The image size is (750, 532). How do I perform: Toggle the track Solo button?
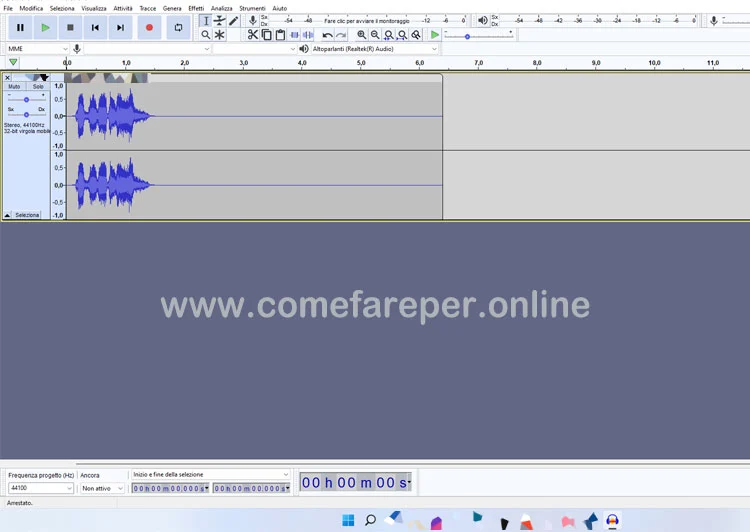38,87
